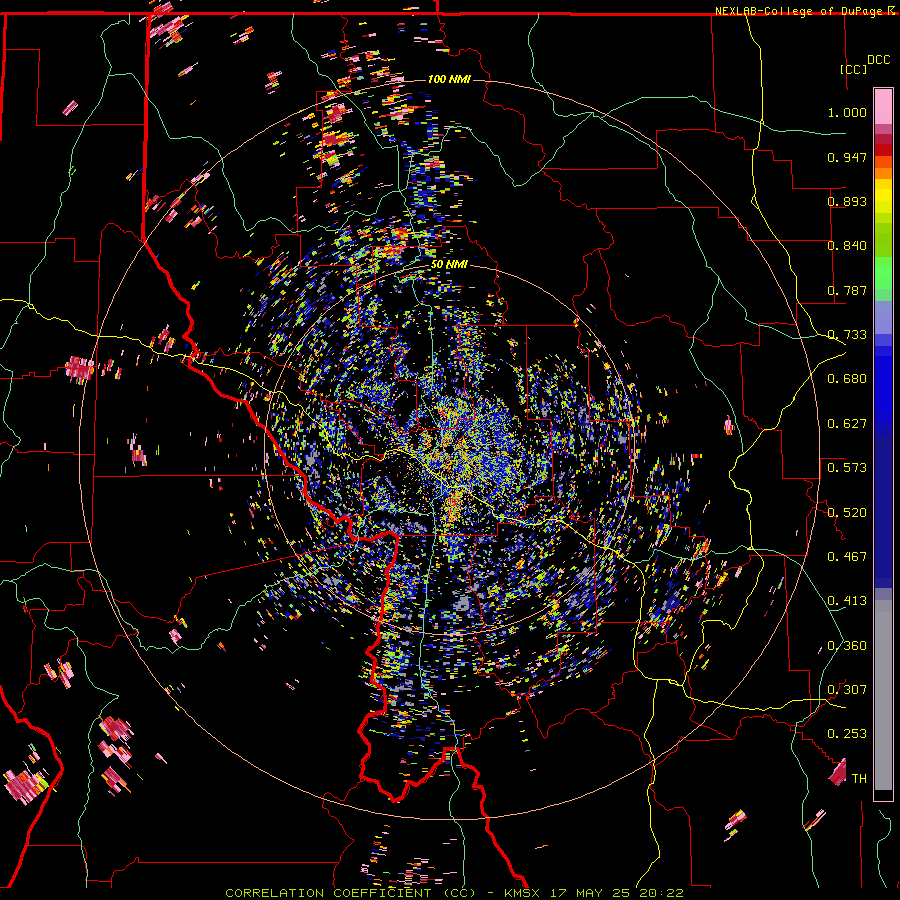Click the KMSX radar site identifier
The height and width of the screenshot is (900, 900).
[x=523, y=893]
